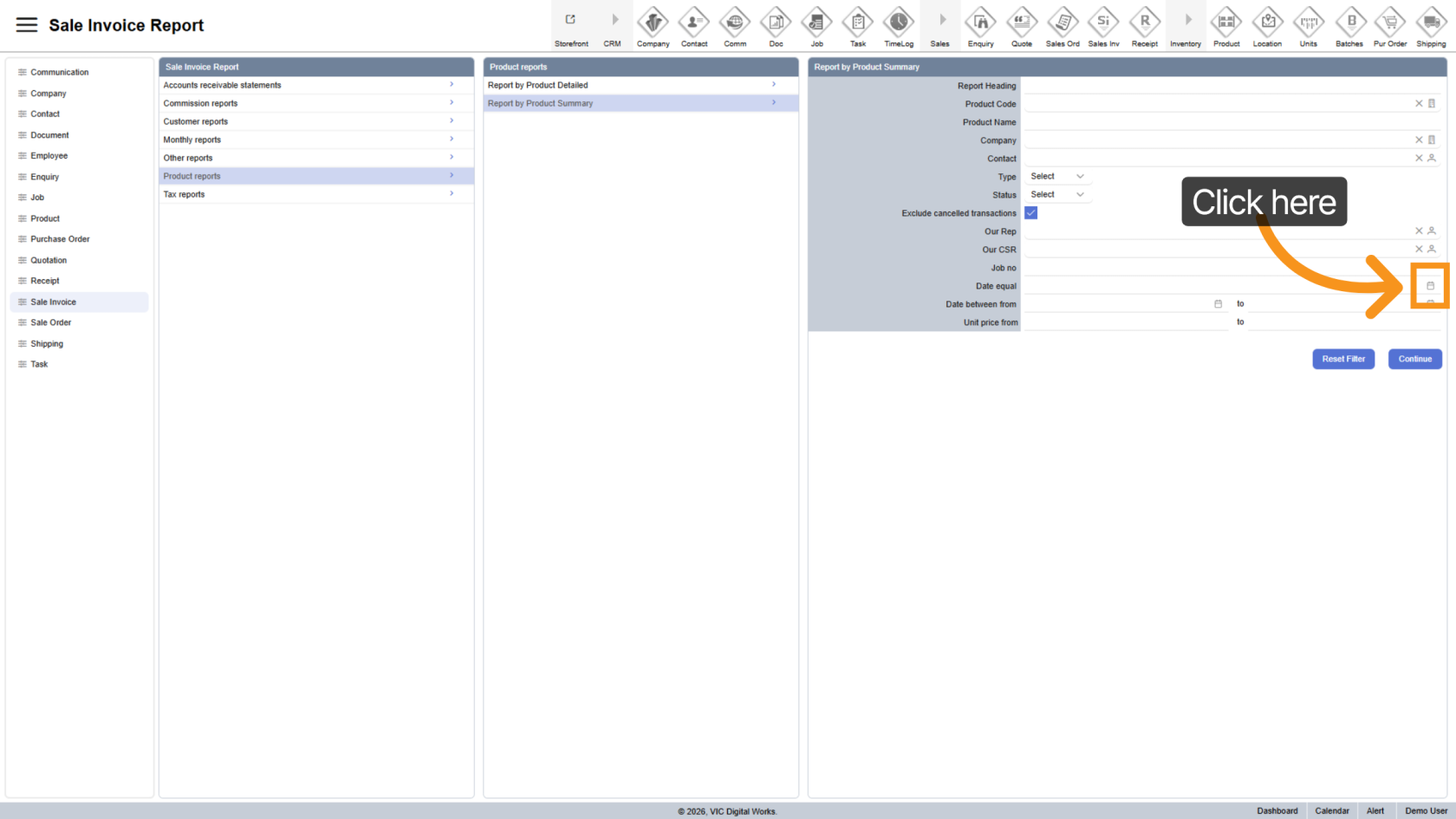
Task: Click the Reset Filter button
Action: point(1342,359)
